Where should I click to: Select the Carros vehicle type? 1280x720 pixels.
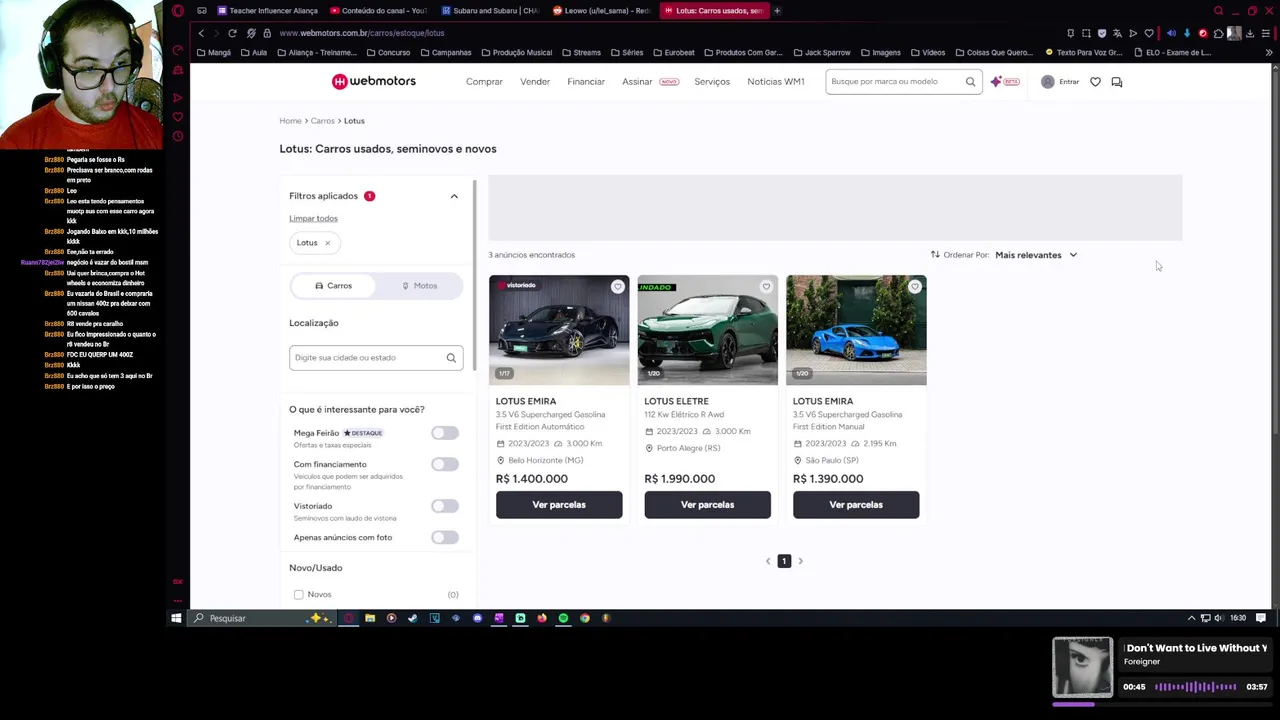coord(333,286)
